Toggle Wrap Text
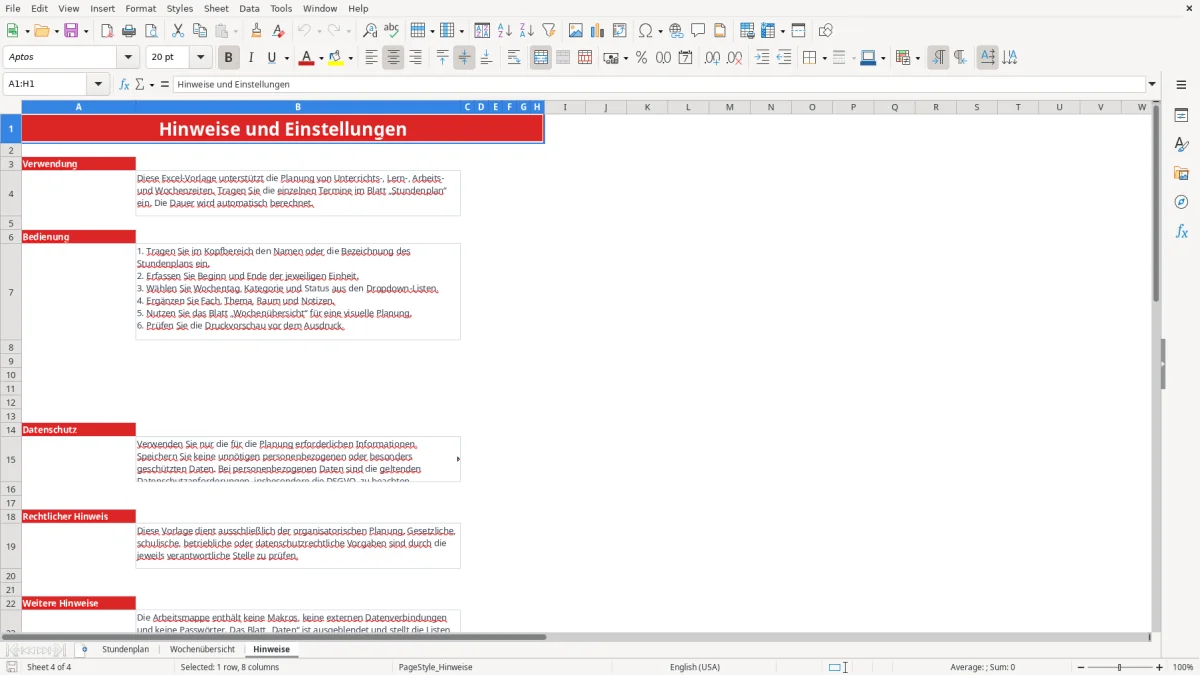This screenshot has height=675, width=1200. click(514, 58)
